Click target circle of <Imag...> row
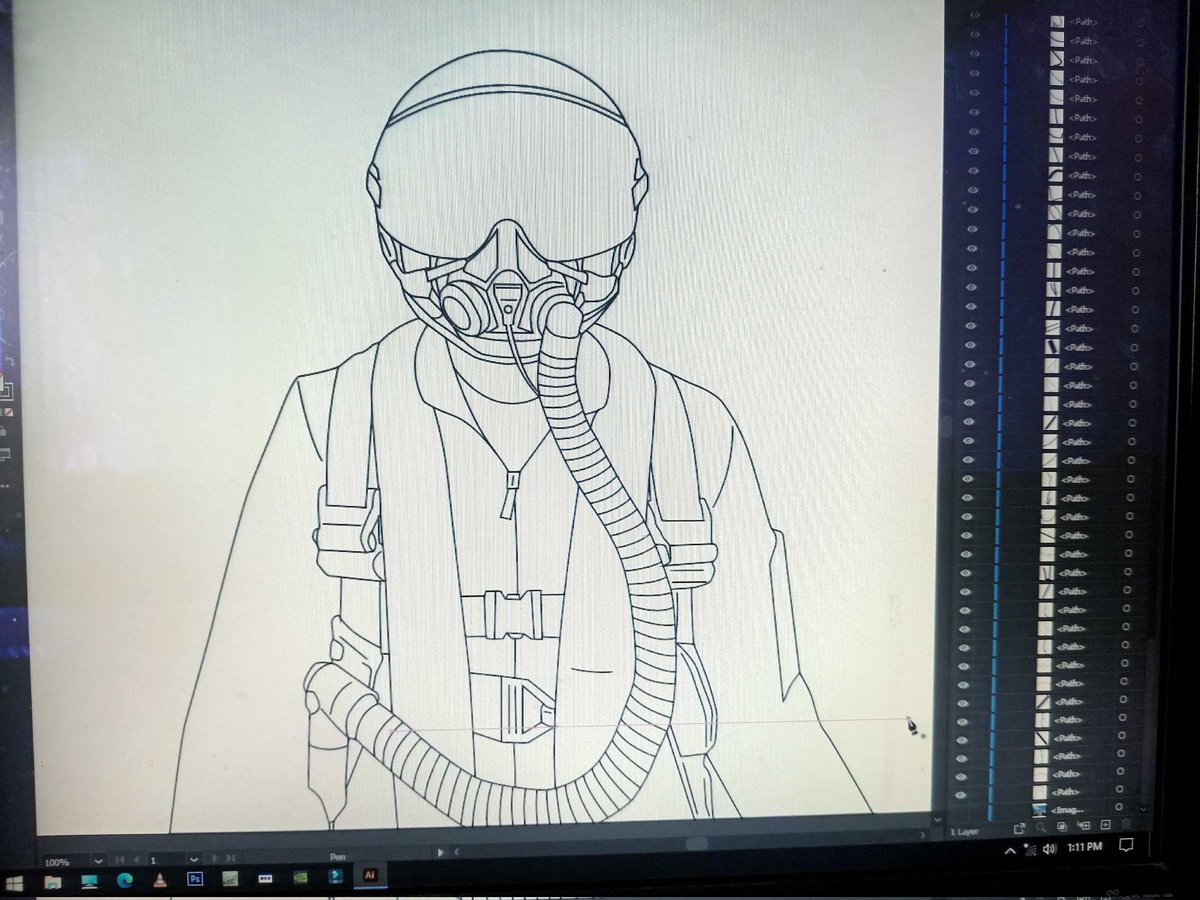 click(1118, 806)
